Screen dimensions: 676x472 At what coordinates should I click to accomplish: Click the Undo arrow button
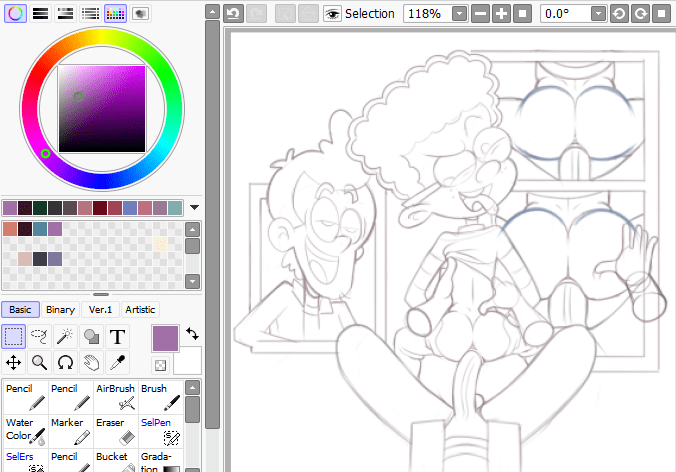click(x=233, y=14)
